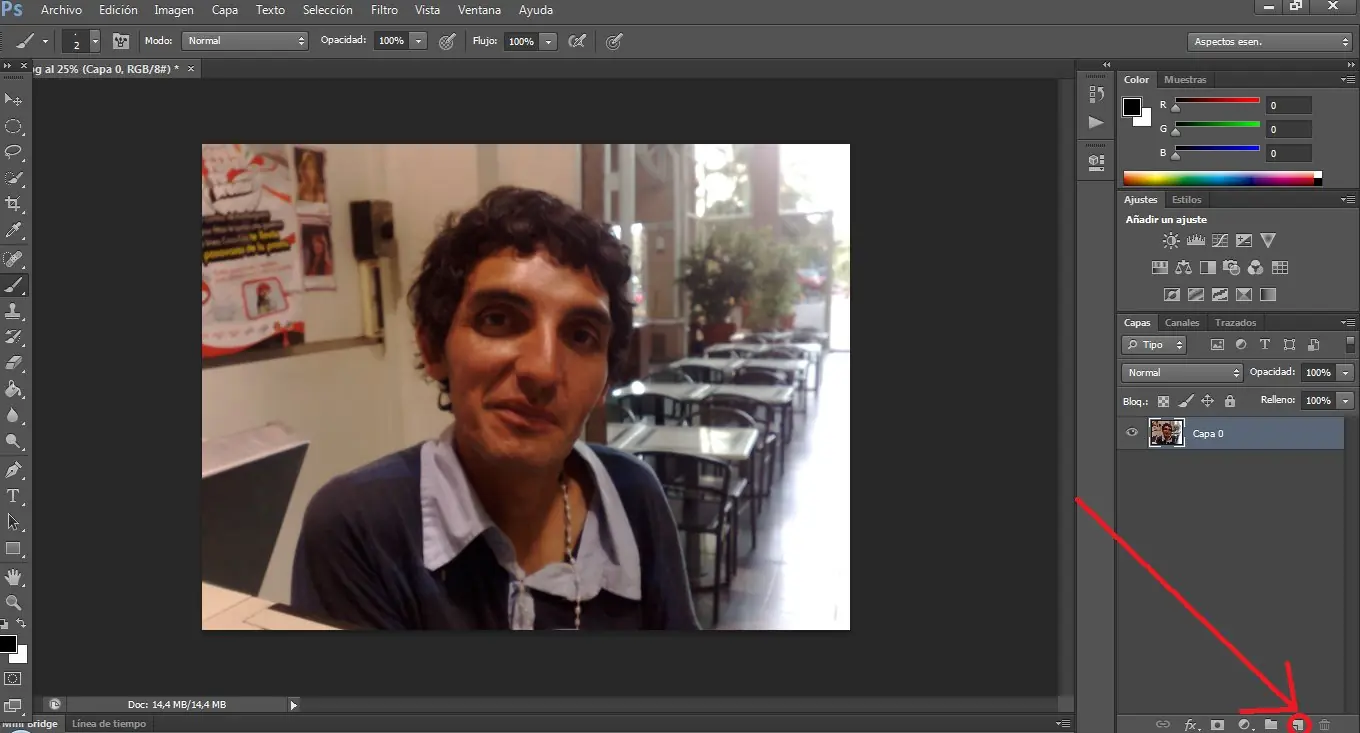This screenshot has width=1360, height=733.
Task: Open the layer filter Tipo dropdown
Action: (1154, 344)
